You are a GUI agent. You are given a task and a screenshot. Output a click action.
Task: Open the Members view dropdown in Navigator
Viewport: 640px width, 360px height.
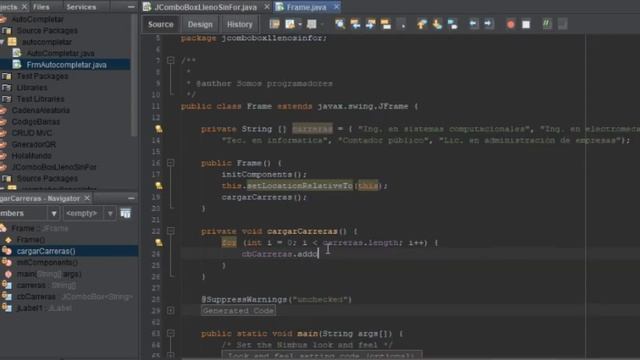point(53,213)
